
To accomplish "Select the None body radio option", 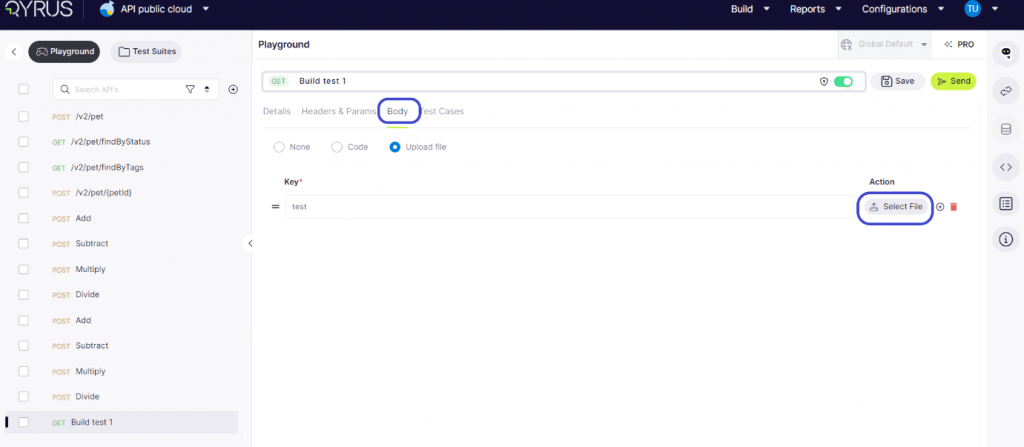I will click(279, 147).
